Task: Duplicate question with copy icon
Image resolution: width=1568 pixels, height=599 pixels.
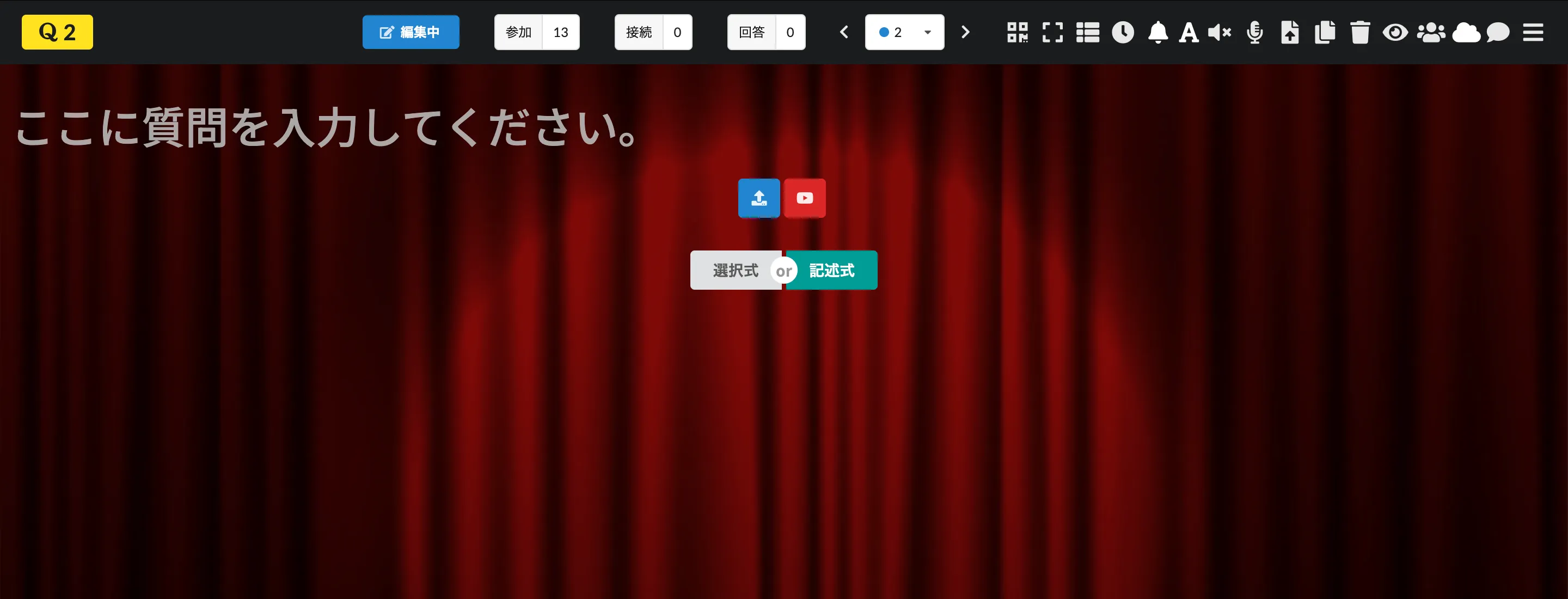Action: [1325, 32]
